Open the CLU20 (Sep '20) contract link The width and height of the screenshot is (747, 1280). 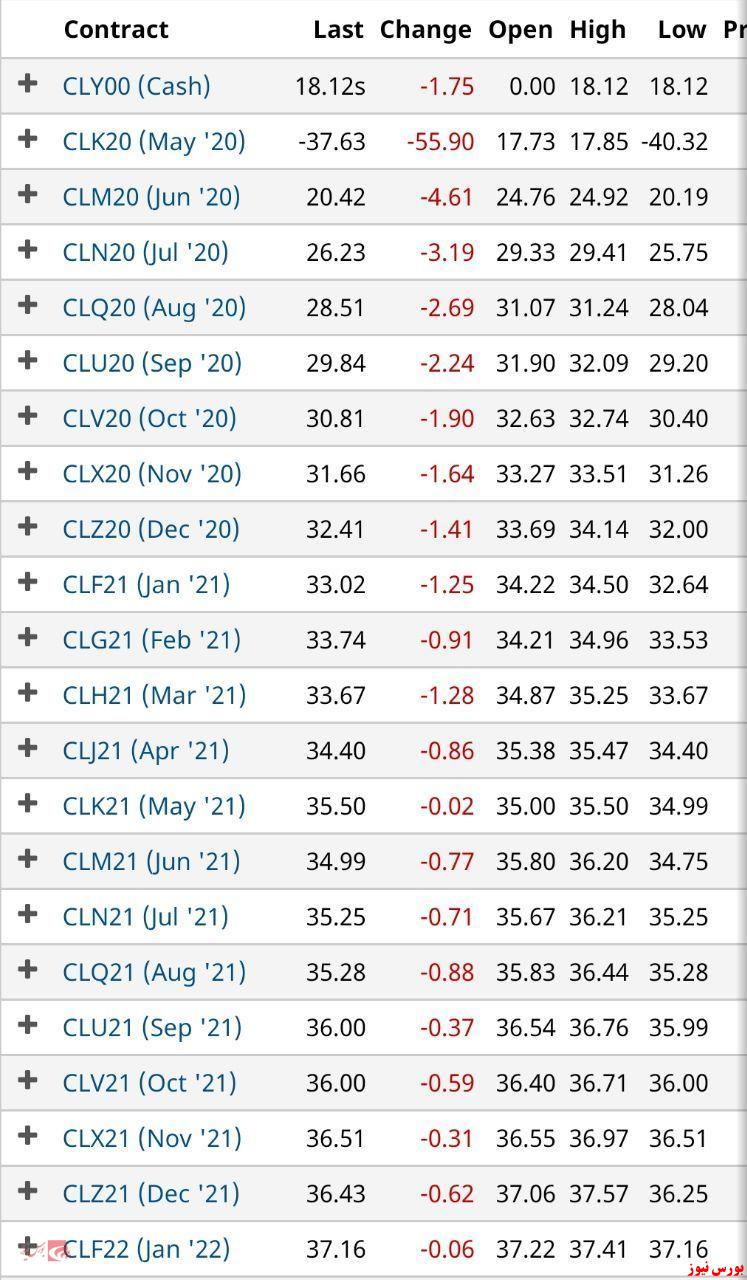click(152, 363)
